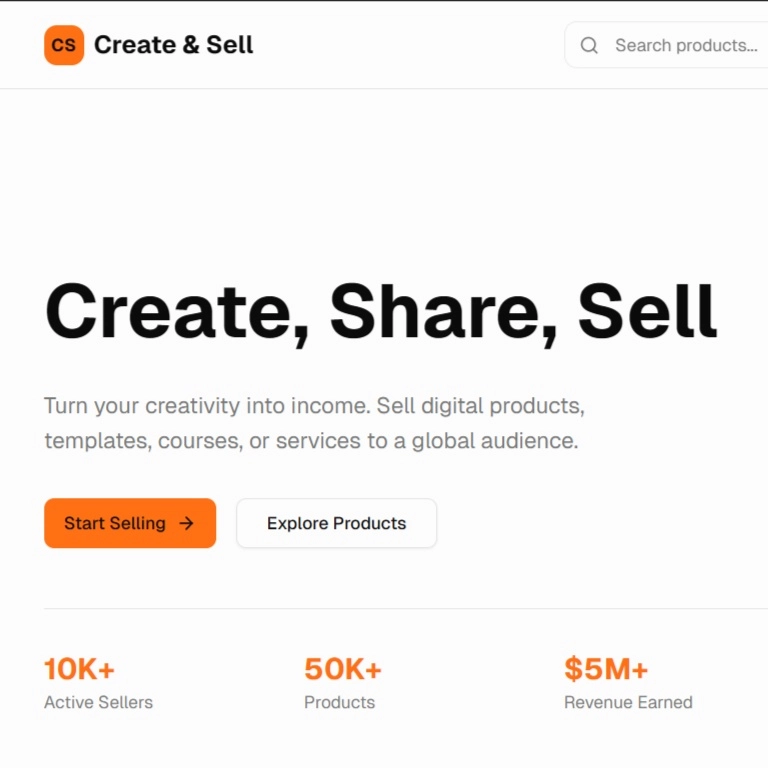Click the Products label under 50K+

pyautogui.click(x=339, y=702)
